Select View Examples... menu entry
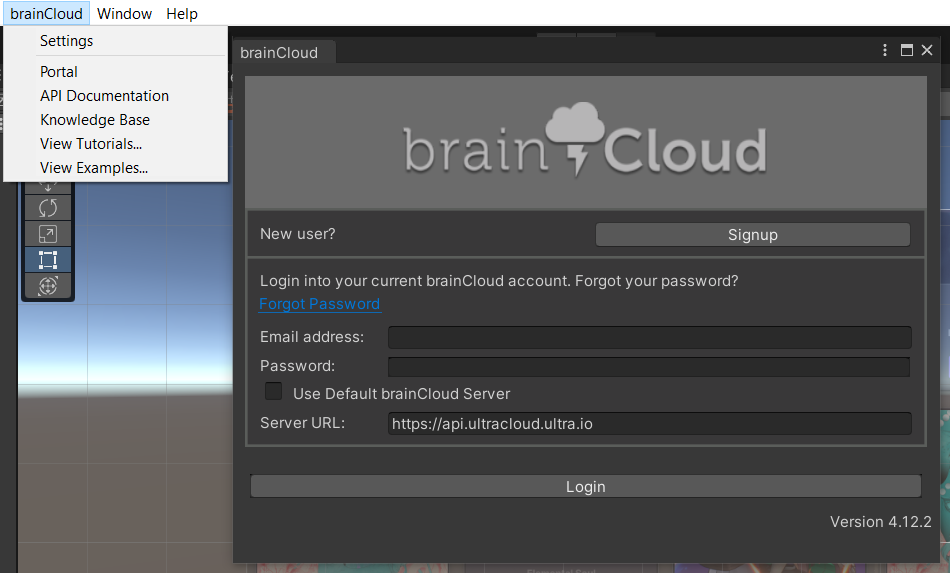The width and height of the screenshot is (950, 573). [x=115, y=168]
